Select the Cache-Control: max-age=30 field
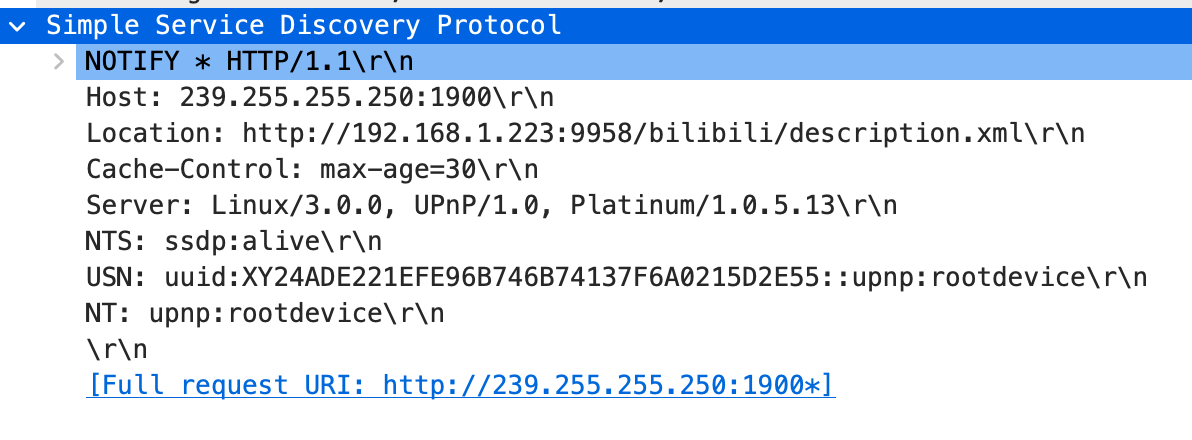The width and height of the screenshot is (1192, 440). (312, 169)
